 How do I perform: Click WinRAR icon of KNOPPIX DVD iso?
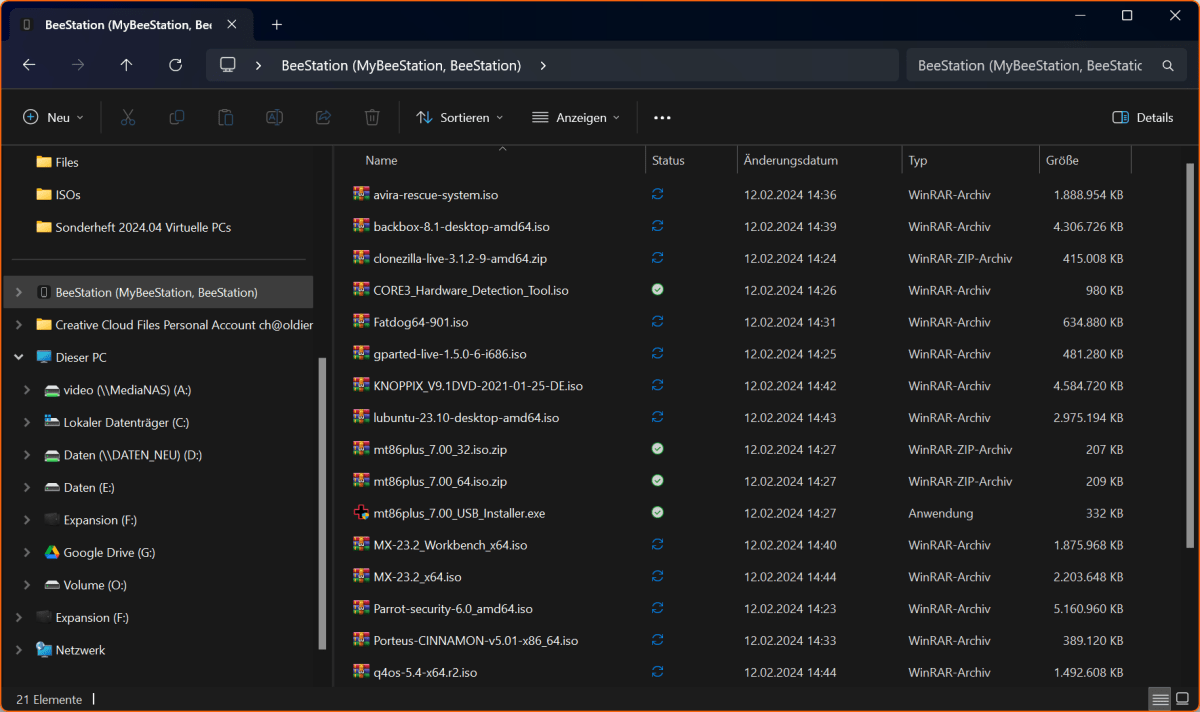click(x=361, y=385)
